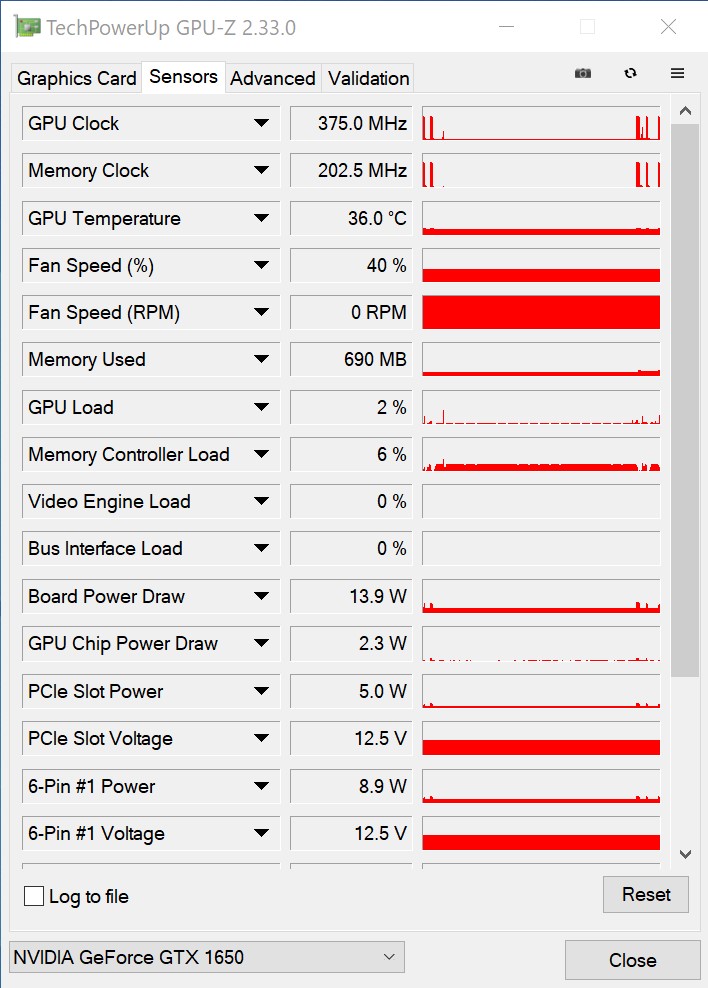Open the Advanced tab
Image resolution: width=708 pixels, height=988 pixels.
pos(272,78)
